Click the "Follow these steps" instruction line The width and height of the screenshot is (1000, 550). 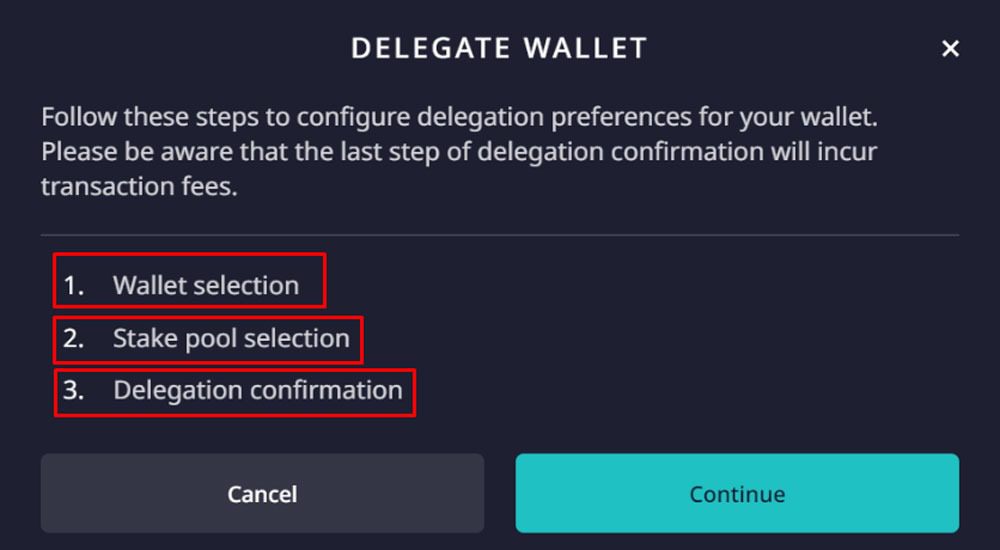pos(459,116)
